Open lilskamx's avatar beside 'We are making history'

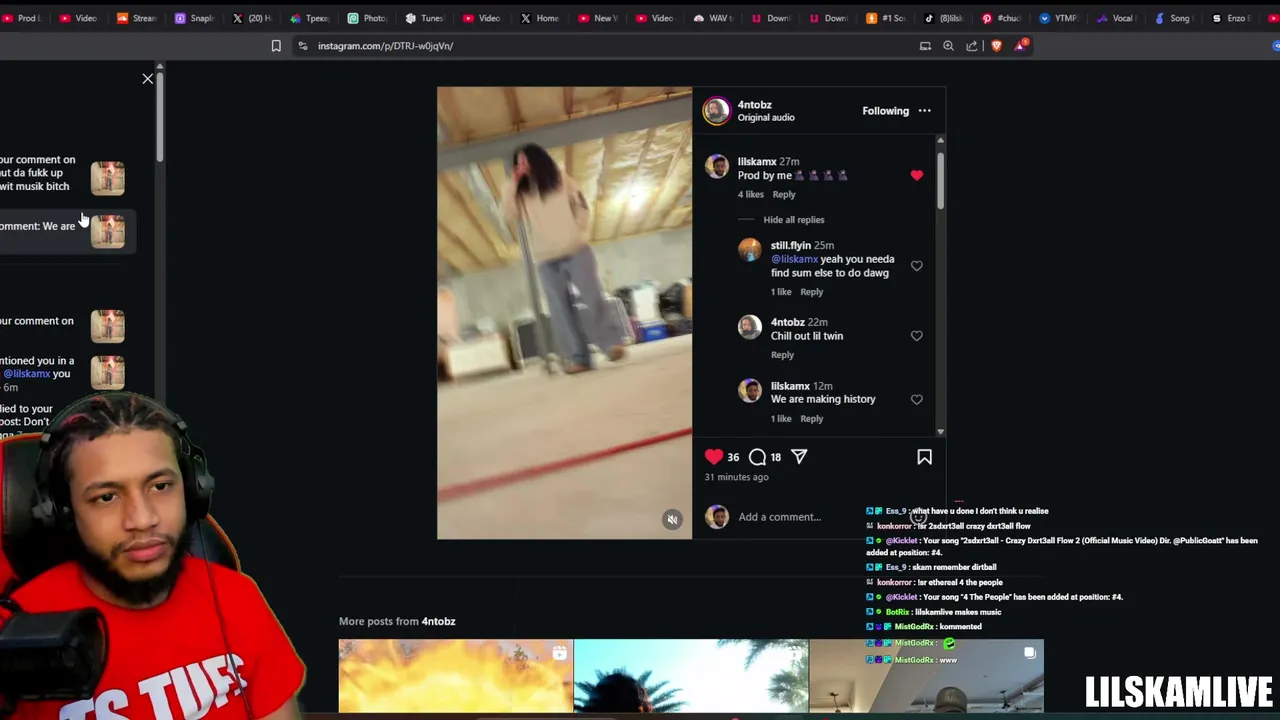[750, 391]
